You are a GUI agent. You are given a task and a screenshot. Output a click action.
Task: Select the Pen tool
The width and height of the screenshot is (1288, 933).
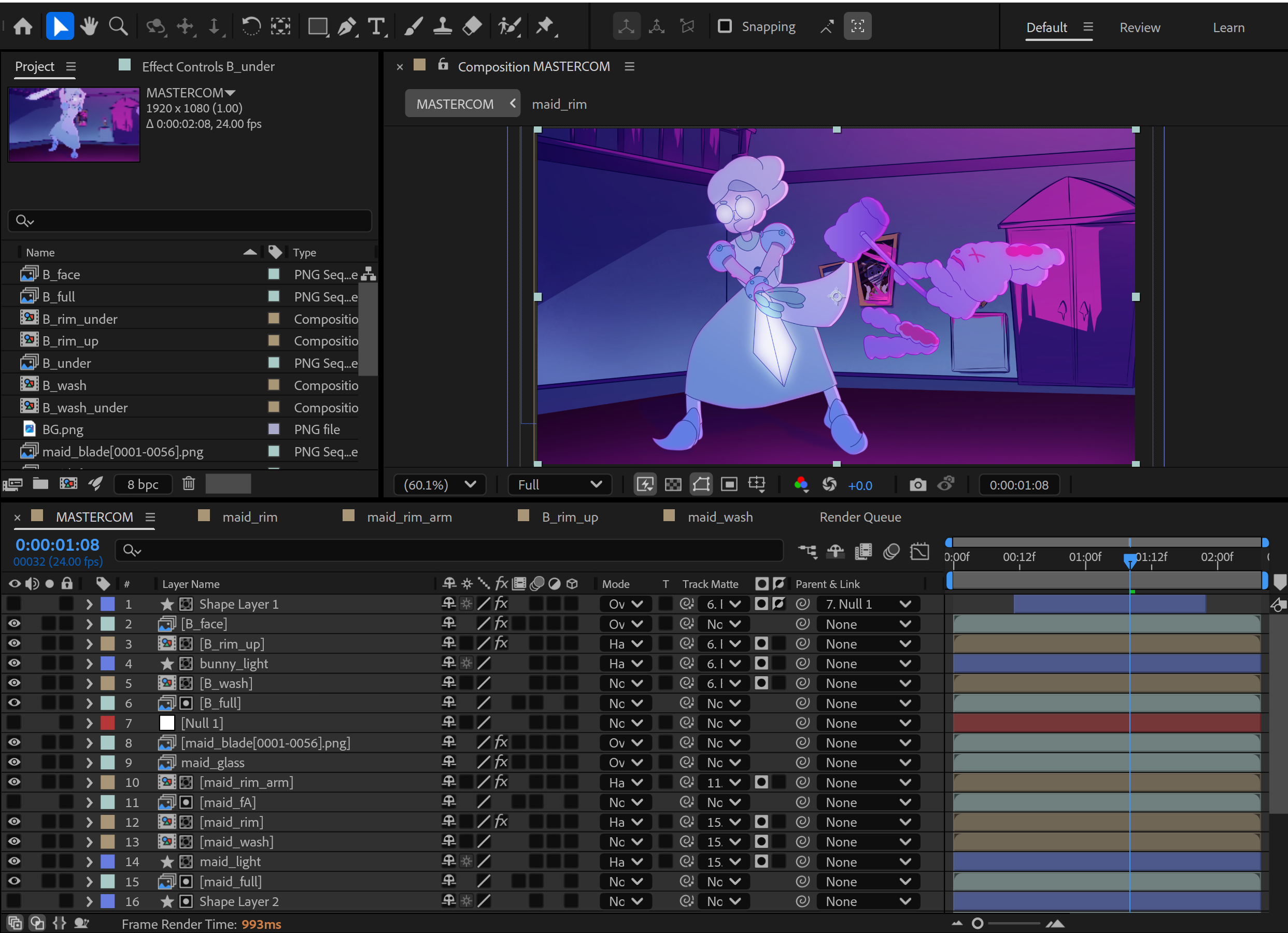pos(347,26)
